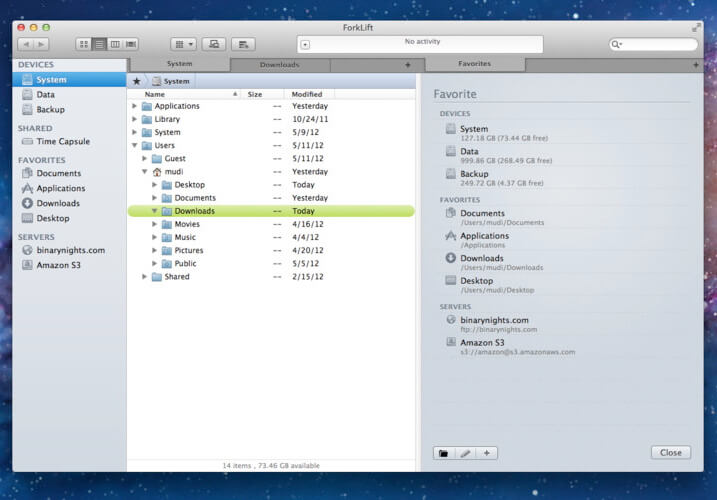This screenshot has height=500, width=717.
Task: Open the arrange-by grid dropdown
Action: tap(184, 44)
